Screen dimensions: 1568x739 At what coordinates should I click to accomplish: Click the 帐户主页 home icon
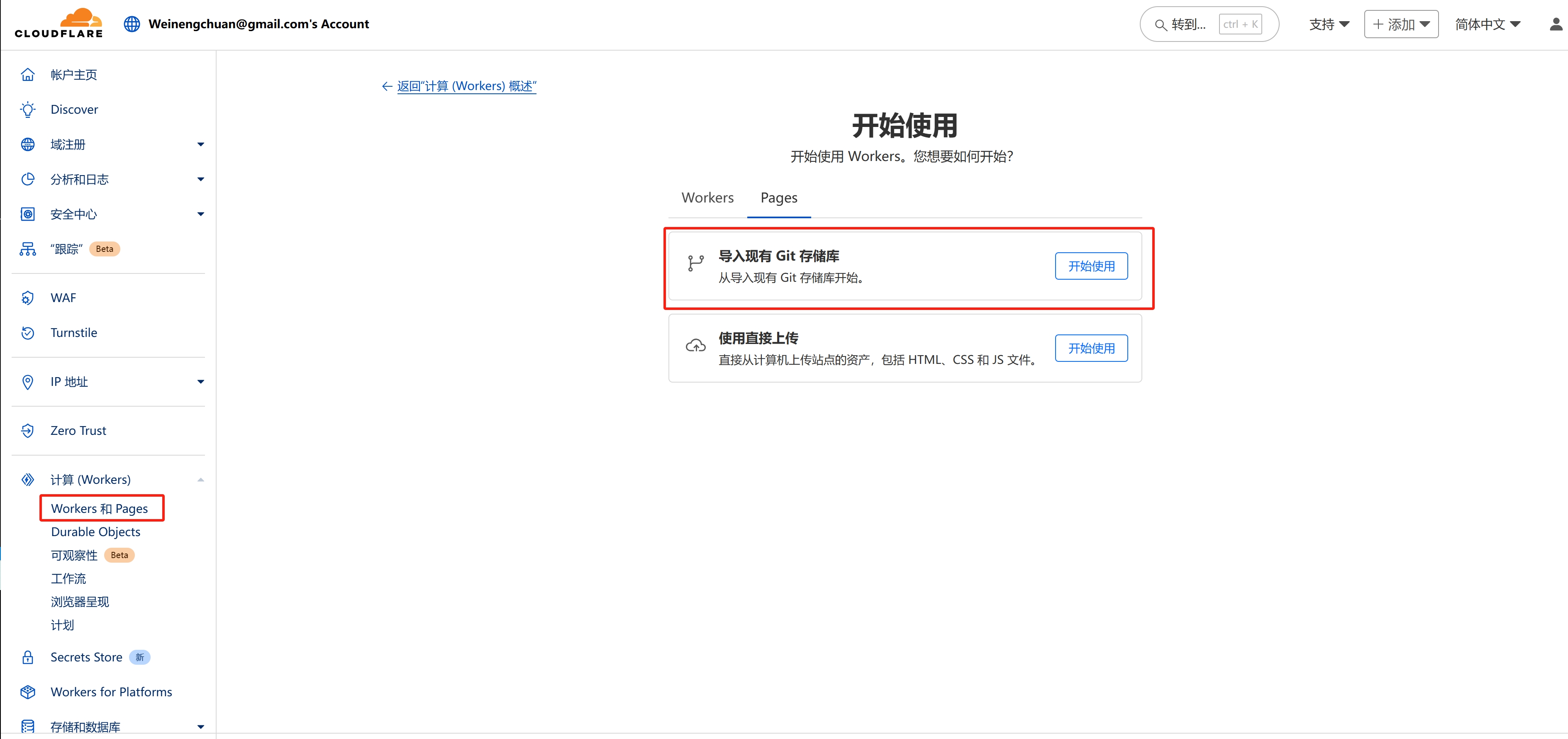click(x=28, y=74)
